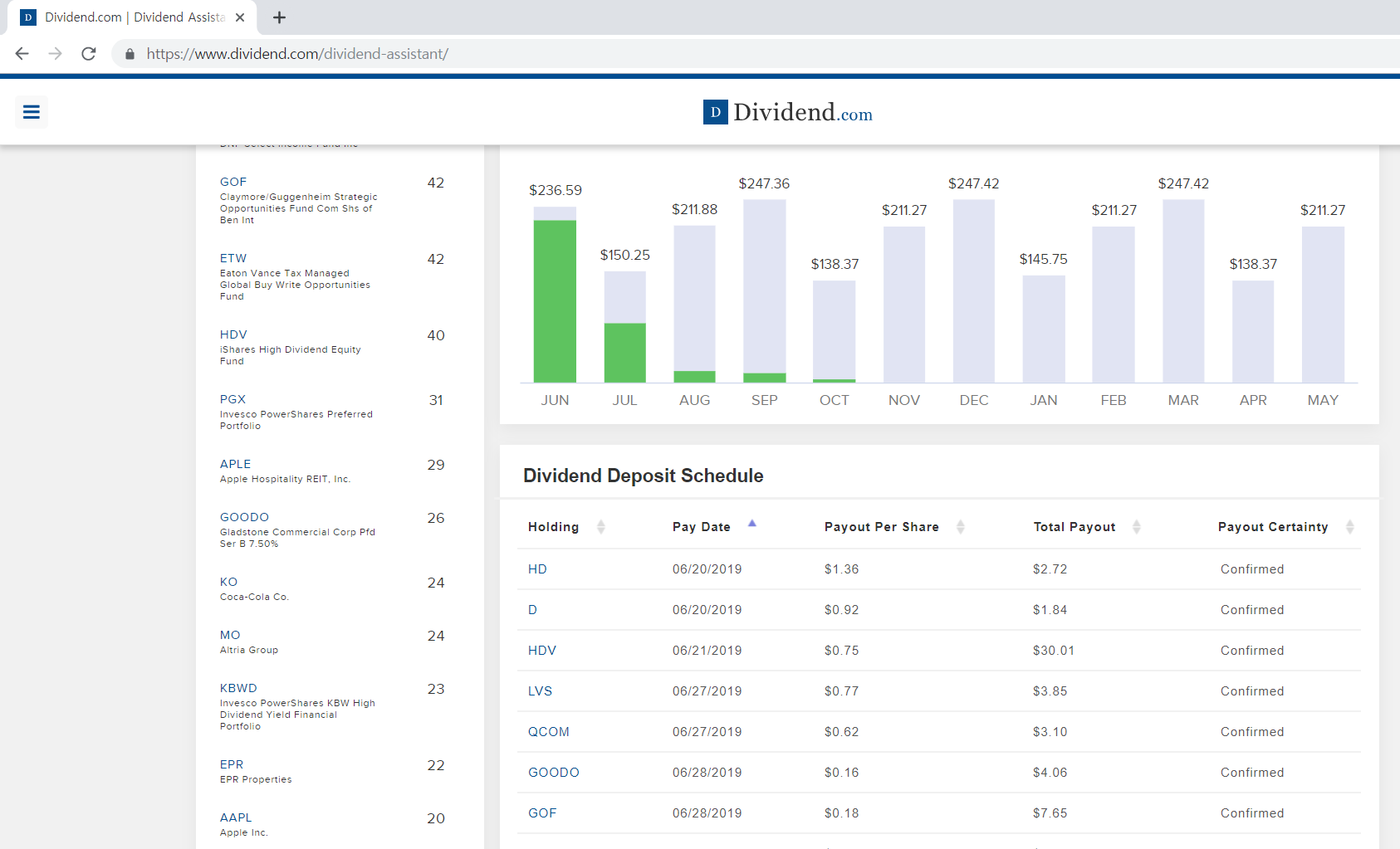
Task: Click the $30.01 total payout cell
Action: click(x=1054, y=651)
